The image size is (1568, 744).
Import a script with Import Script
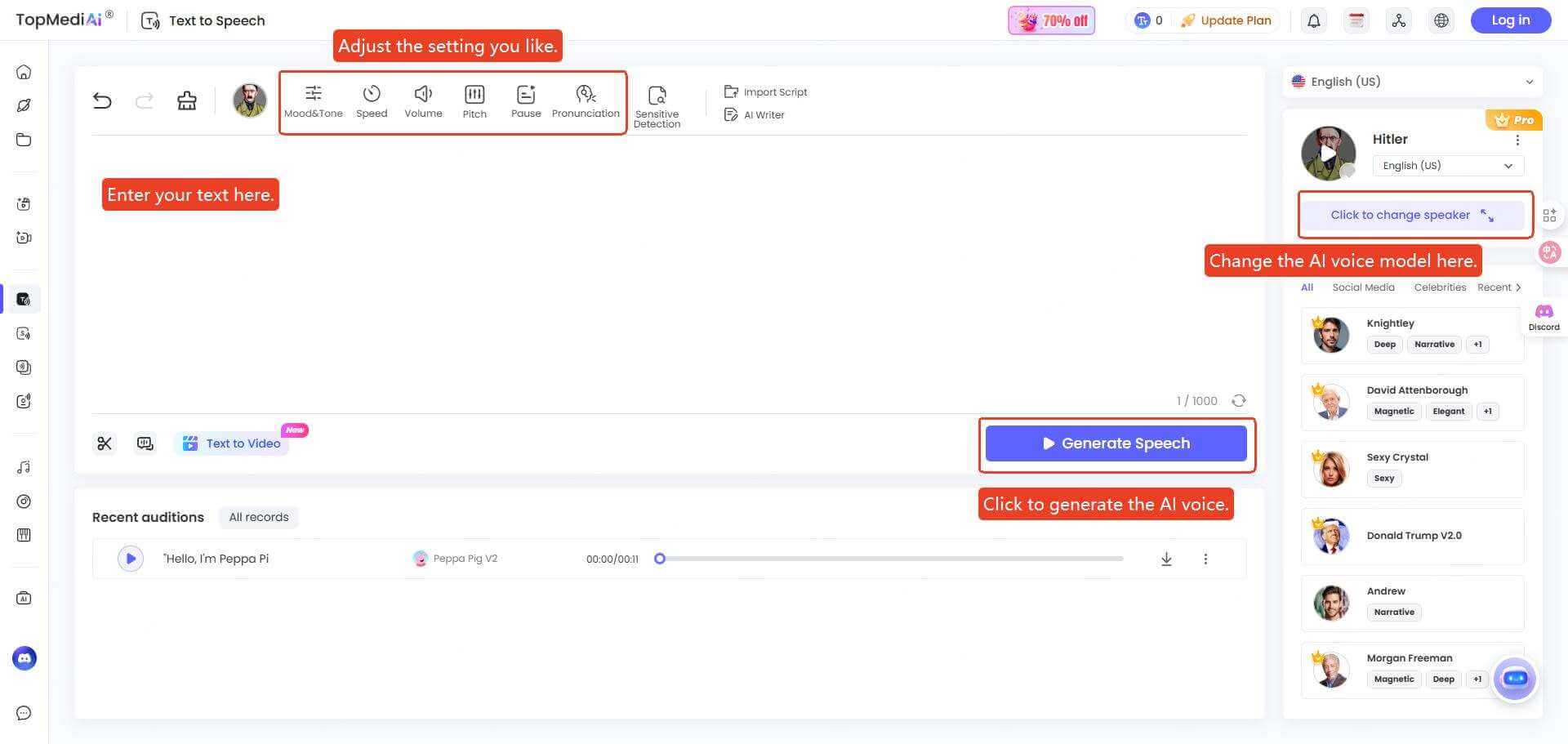click(765, 91)
